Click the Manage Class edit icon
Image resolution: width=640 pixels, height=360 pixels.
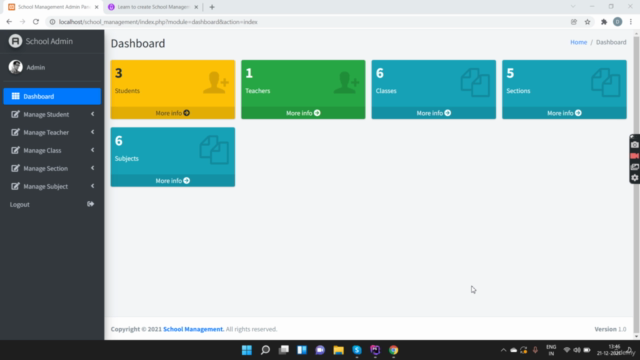15,150
